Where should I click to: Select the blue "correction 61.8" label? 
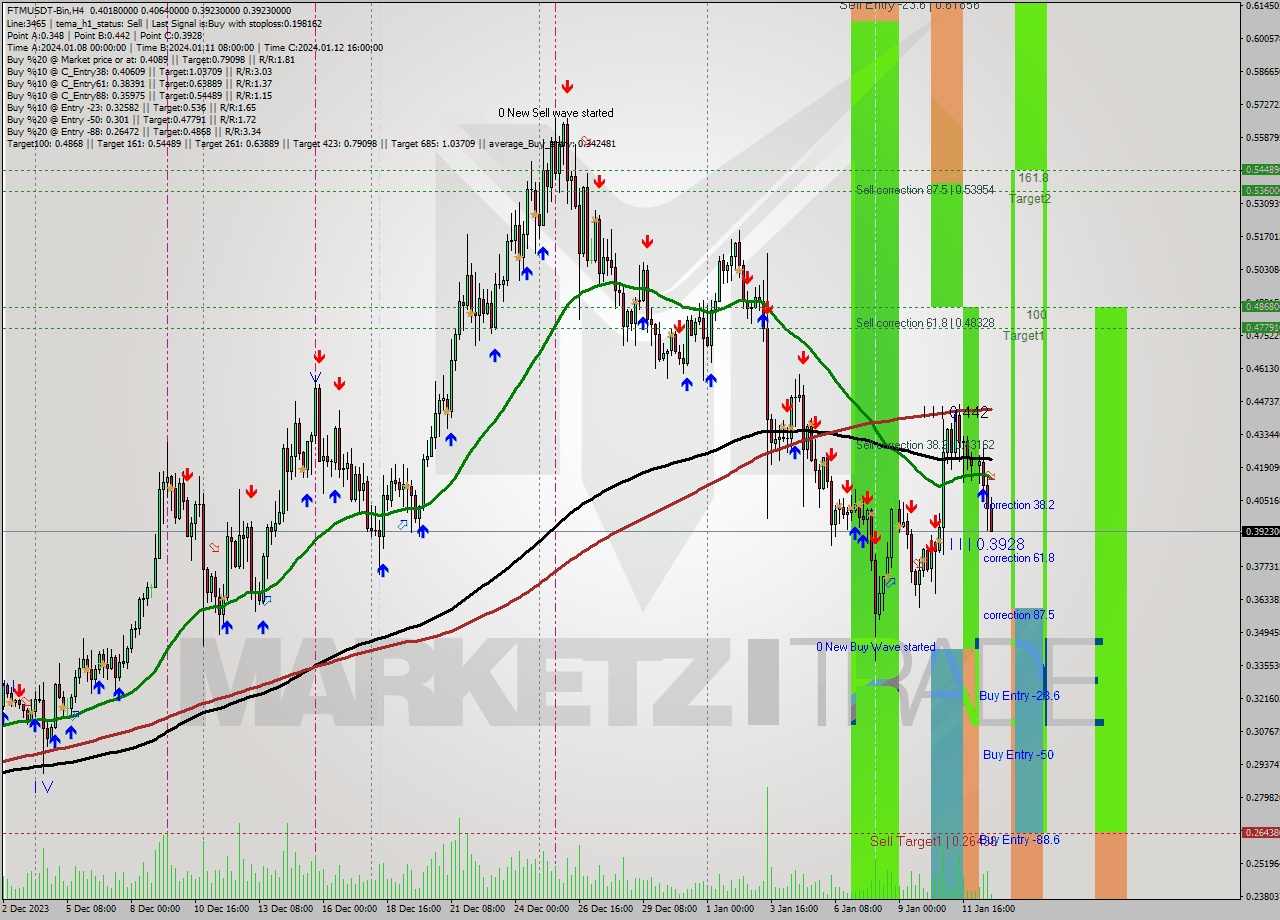click(x=1018, y=558)
